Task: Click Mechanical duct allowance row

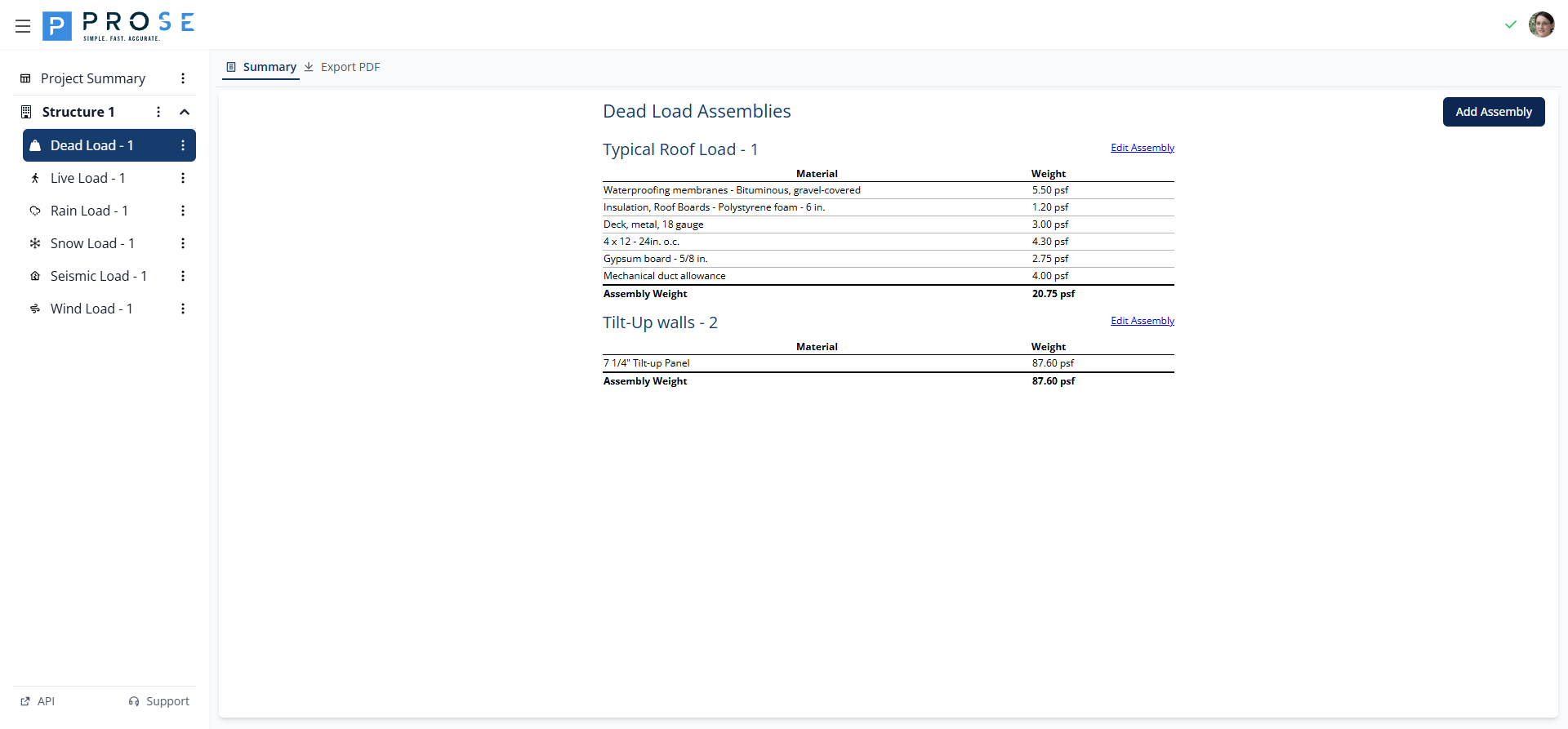Action: (889, 276)
